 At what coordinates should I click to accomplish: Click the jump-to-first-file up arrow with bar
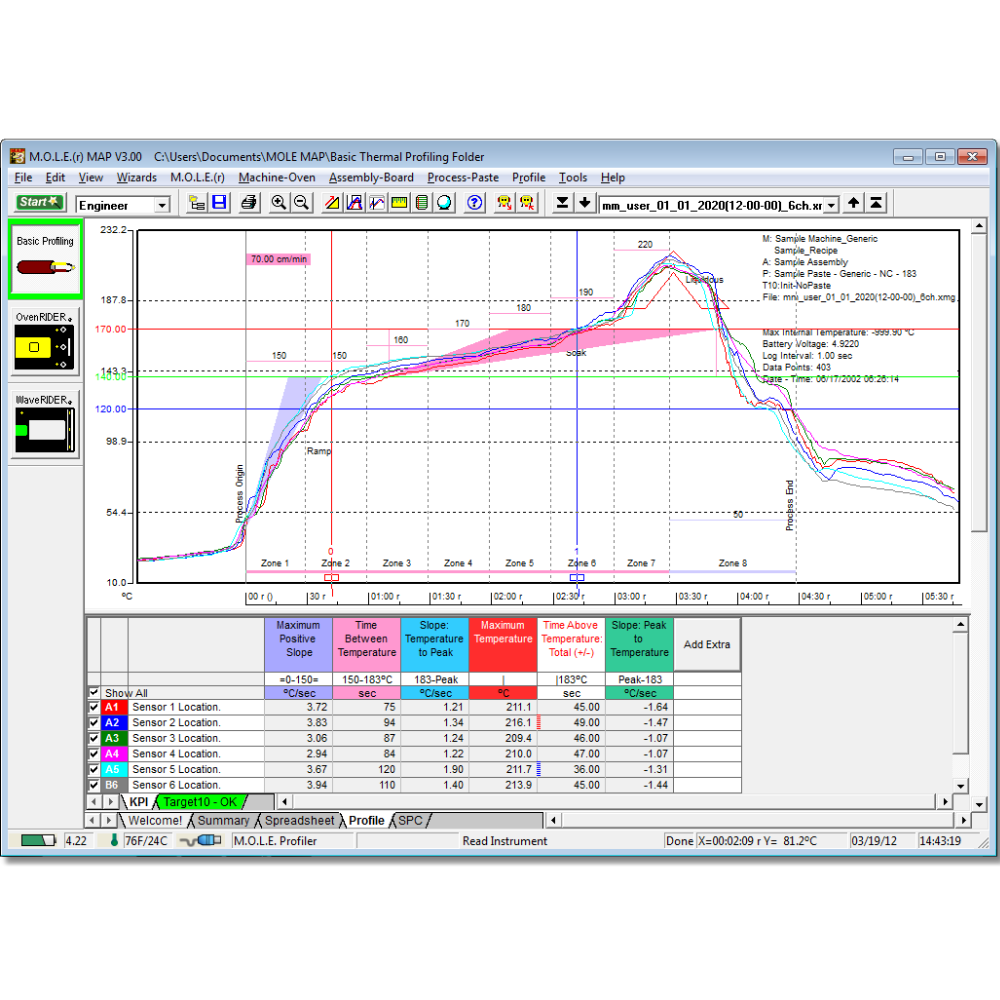(876, 203)
